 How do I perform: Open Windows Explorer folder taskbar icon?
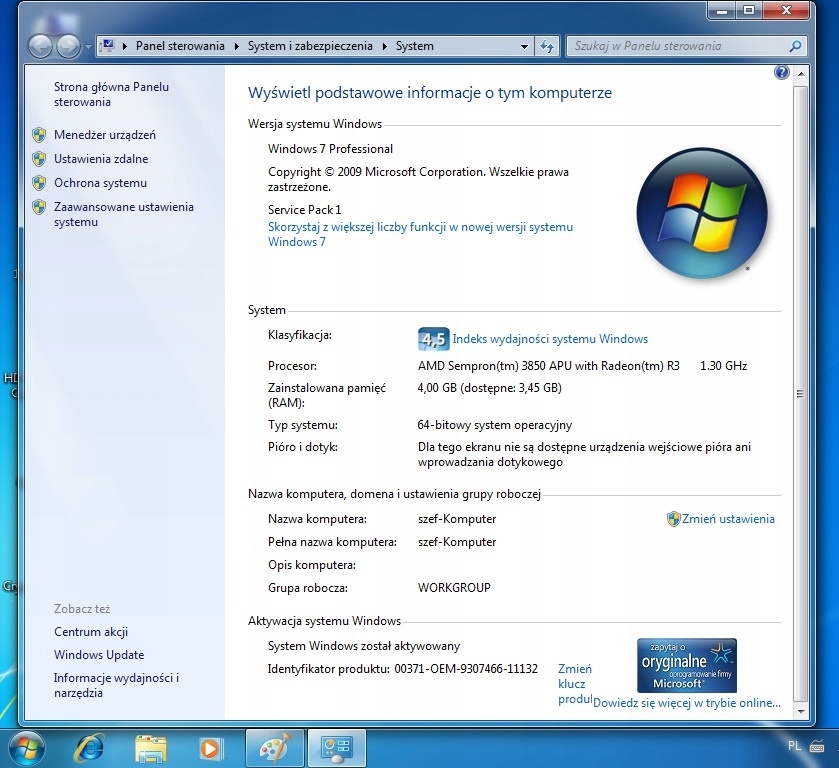tap(150, 748)
